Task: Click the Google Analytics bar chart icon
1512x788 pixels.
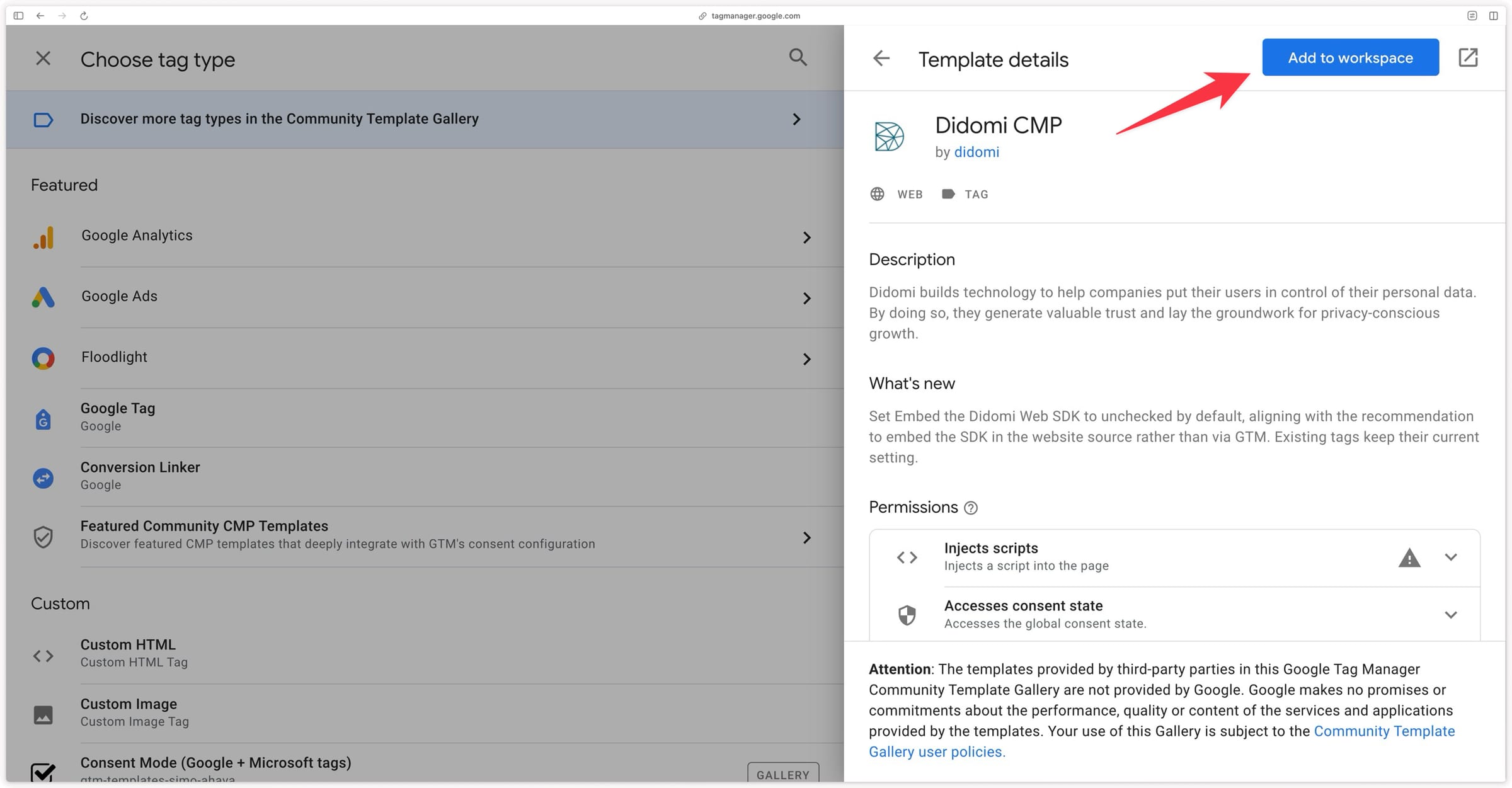Action: (x=43, y=237)
